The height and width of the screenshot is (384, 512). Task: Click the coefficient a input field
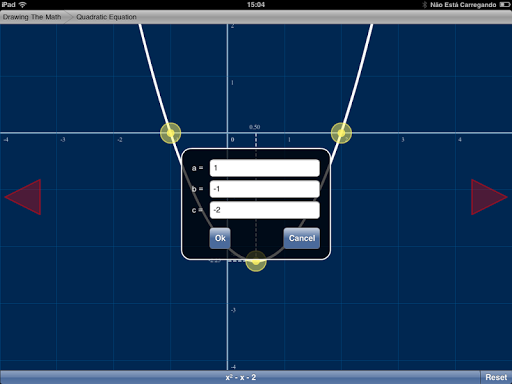click(x=265, y=168)
